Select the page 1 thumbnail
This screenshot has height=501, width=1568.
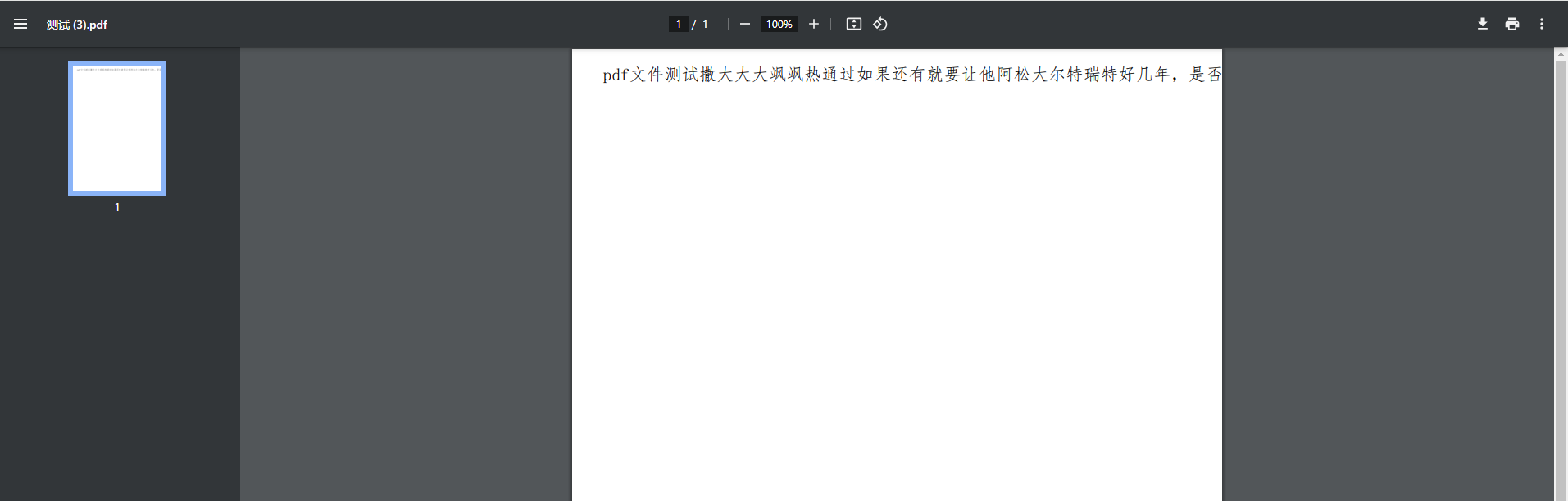(x=117, y=129)
